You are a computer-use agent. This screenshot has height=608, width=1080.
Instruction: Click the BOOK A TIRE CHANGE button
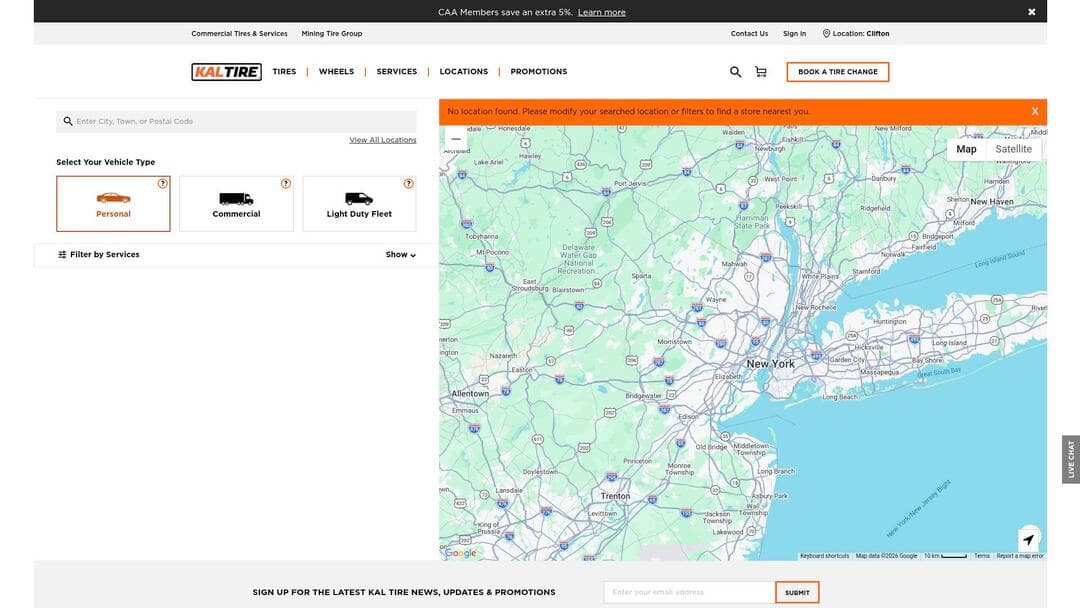tap(838, 70)
